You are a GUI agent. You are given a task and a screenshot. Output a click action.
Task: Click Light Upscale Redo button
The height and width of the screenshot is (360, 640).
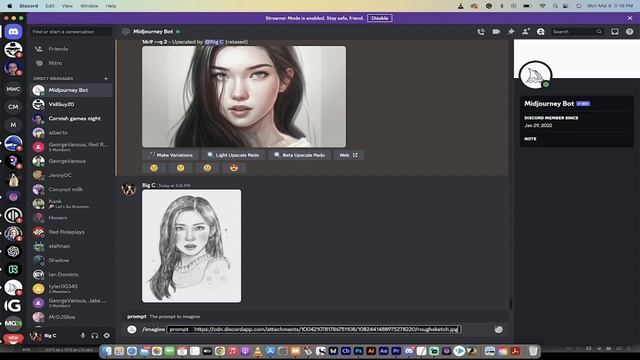[233, 155]
